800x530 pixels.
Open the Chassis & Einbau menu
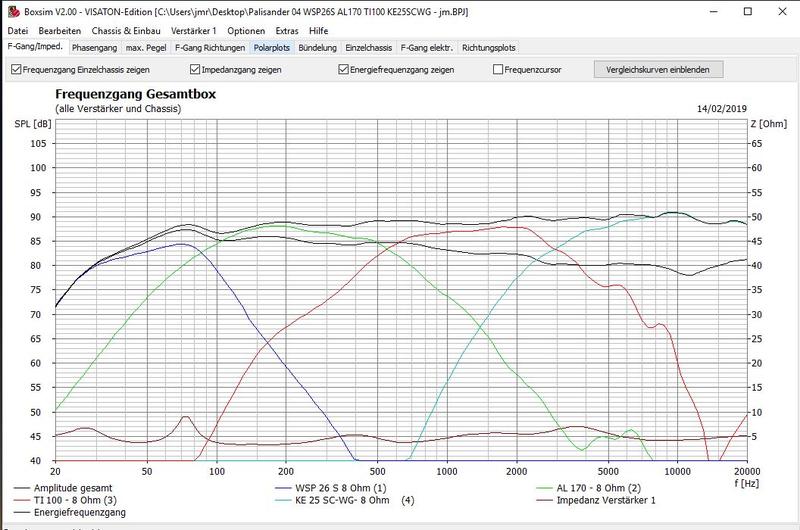pyautogui.click(x=127, y=31)
